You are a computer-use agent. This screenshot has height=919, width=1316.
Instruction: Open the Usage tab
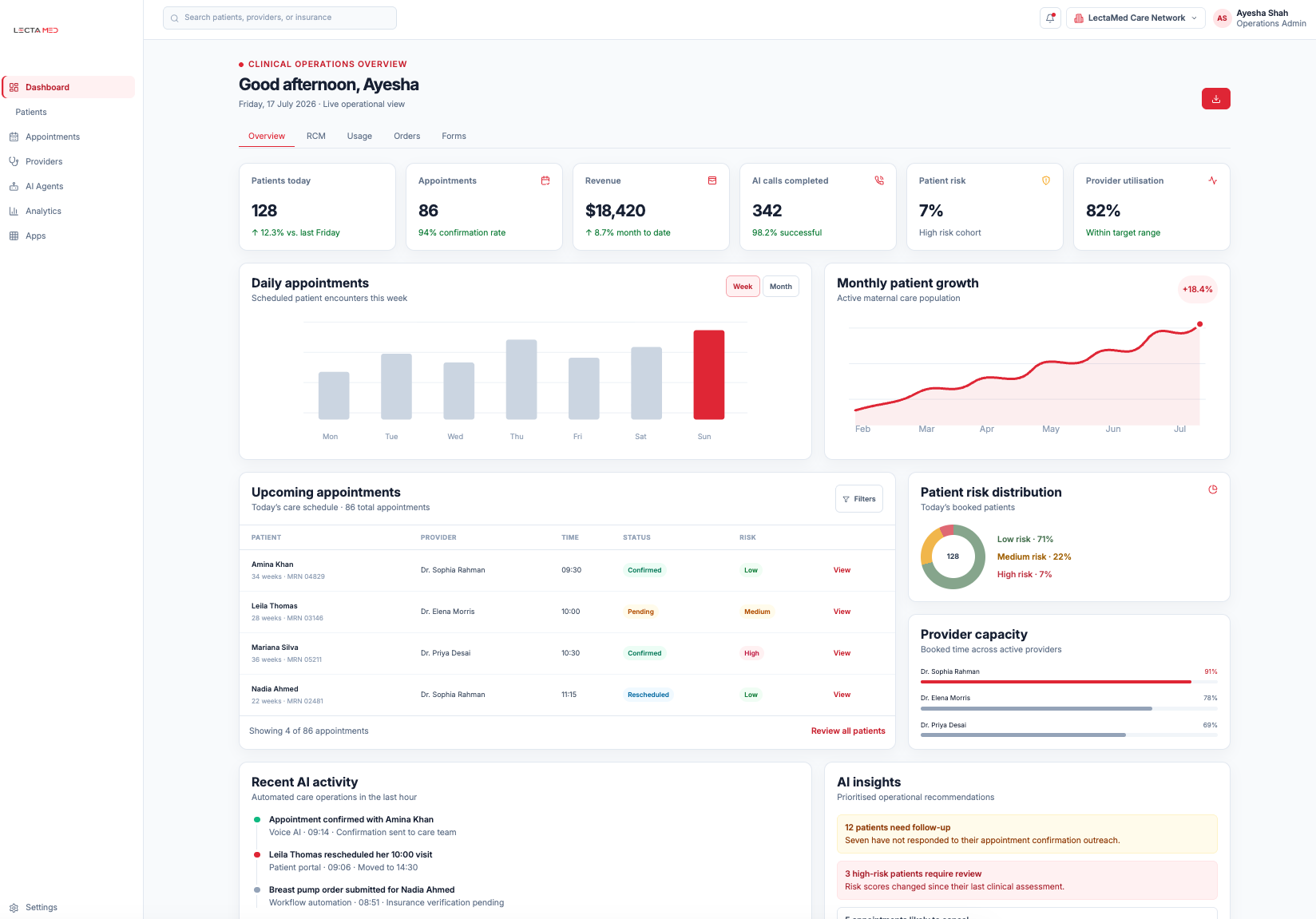[359, 137]
